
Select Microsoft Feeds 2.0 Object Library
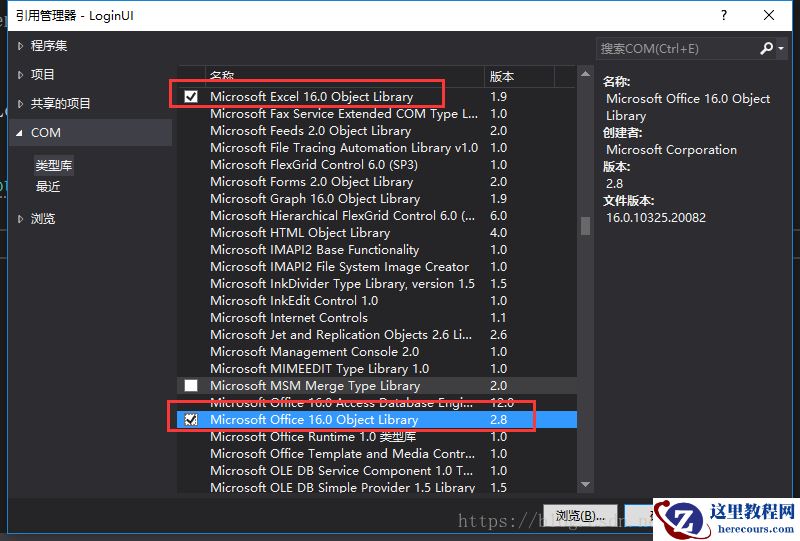pyautogui.click(x=378, y=131)
